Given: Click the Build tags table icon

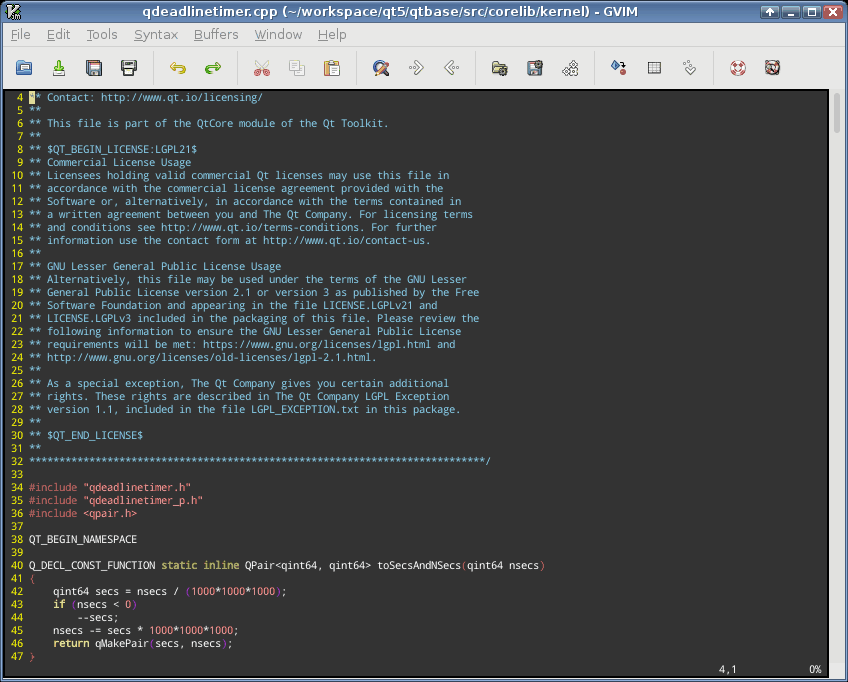Looking at the screenshot, I should 654,68.
